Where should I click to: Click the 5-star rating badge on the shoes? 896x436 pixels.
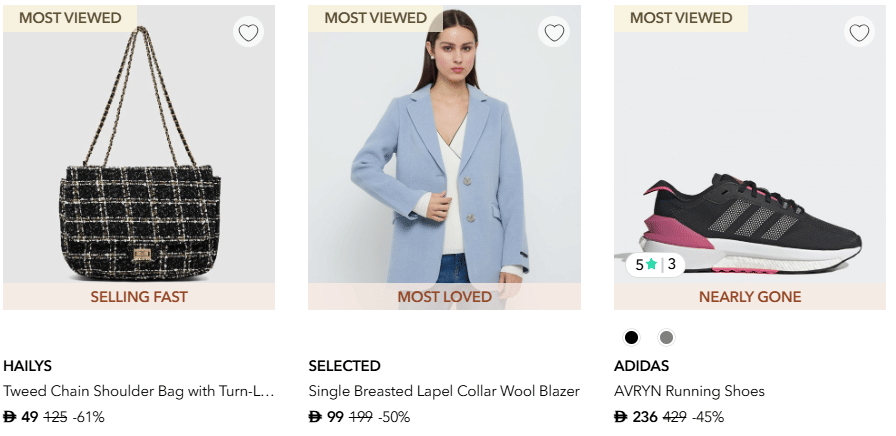[x=655, y=265]
